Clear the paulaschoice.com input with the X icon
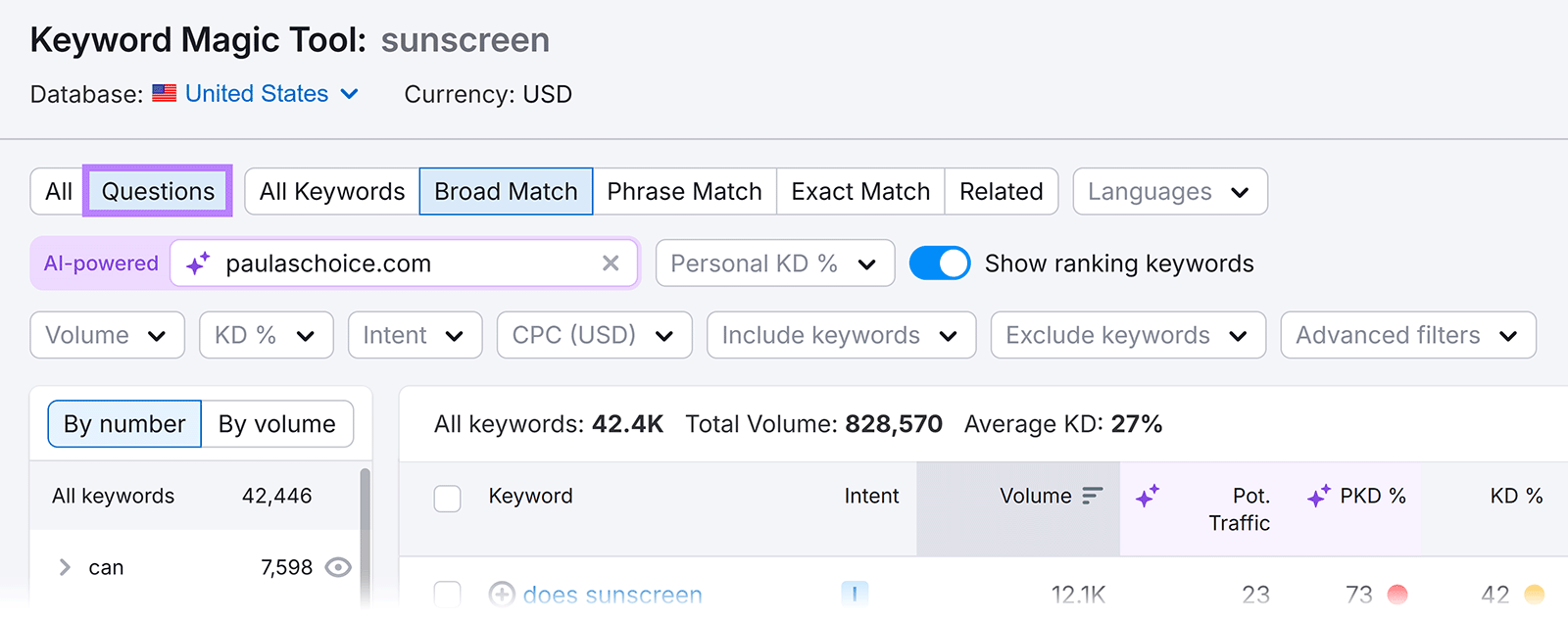The width and height of the screenshot is (1568, 621). point(612,263)
